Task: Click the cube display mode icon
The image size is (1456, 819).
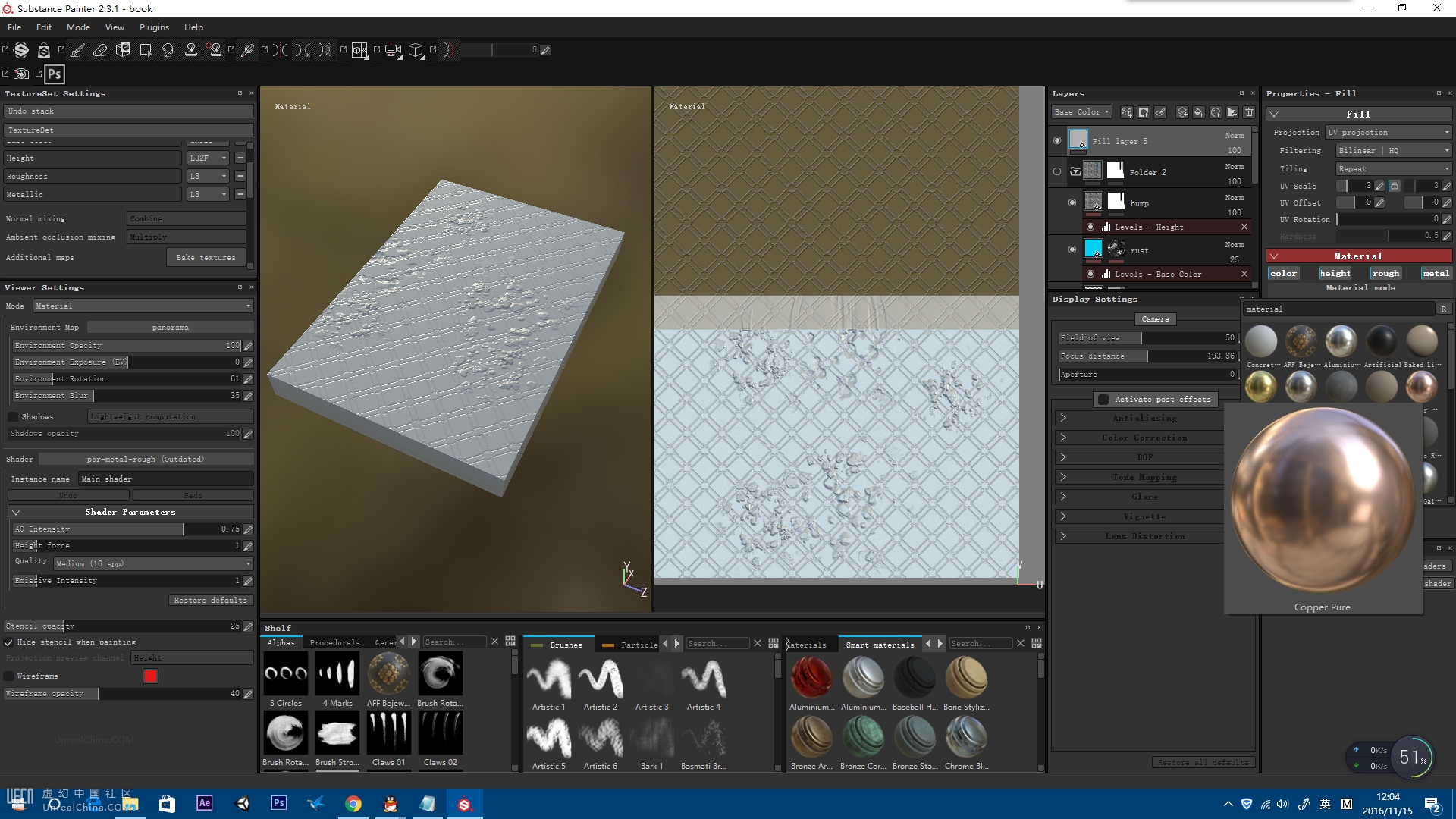Action: point(416,50)
